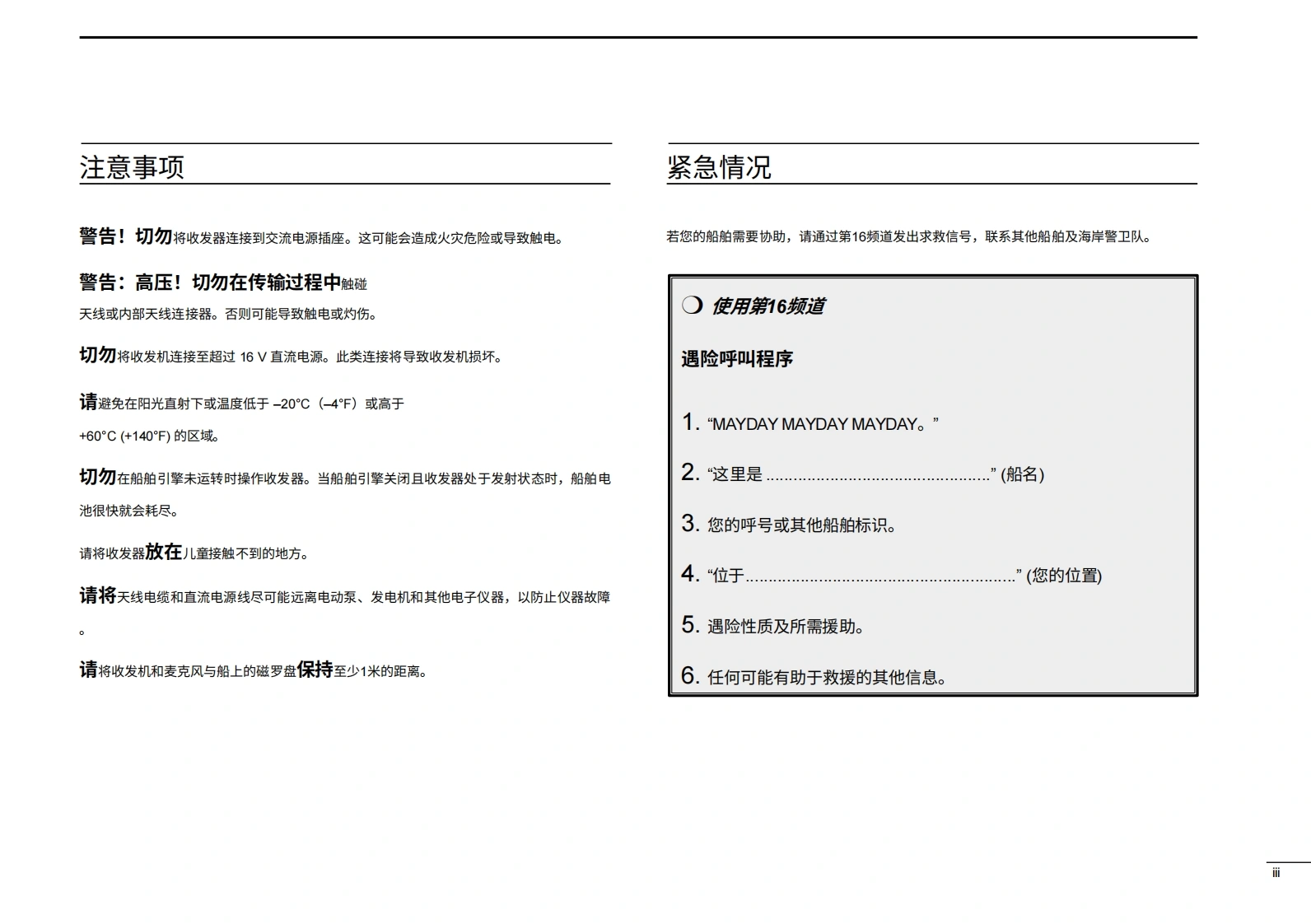Image resolution: width=1311 pixels, height=924 pixels.
Task: Click the page number iii
Action: tap(1276, 873)
